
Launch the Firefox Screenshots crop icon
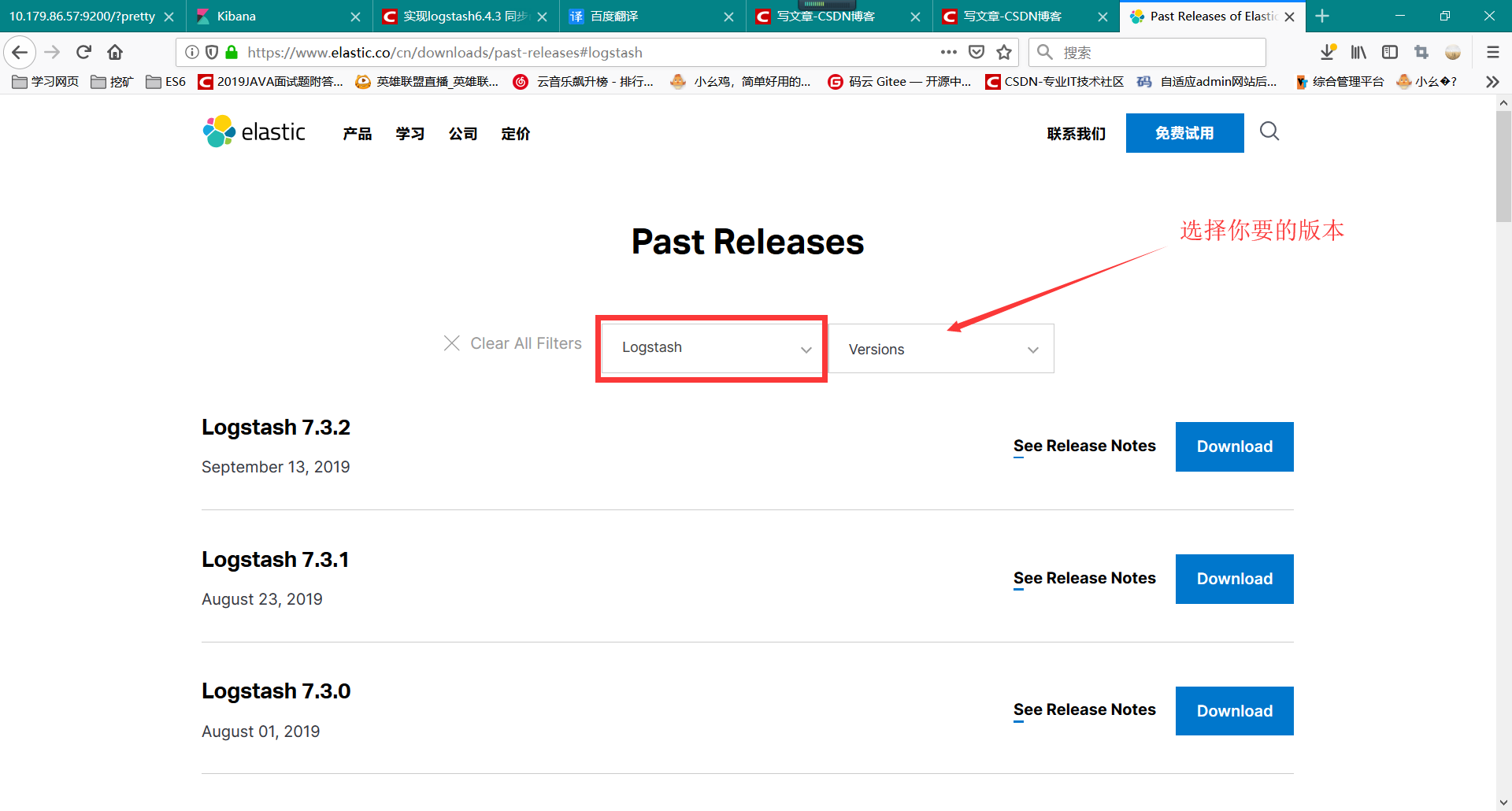(1421, 52)
